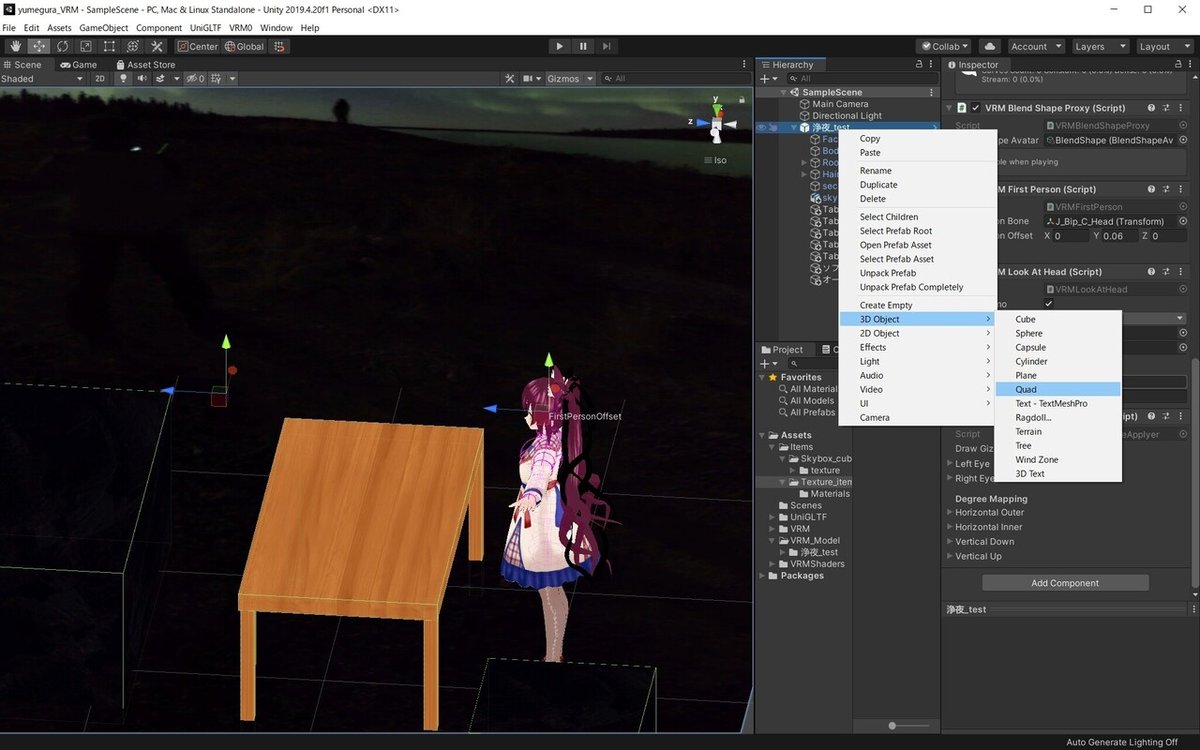This screenshot has width=1200, height=750.
Task: Select Main Camera in Hierarchy
Action: tap(839, 104)
